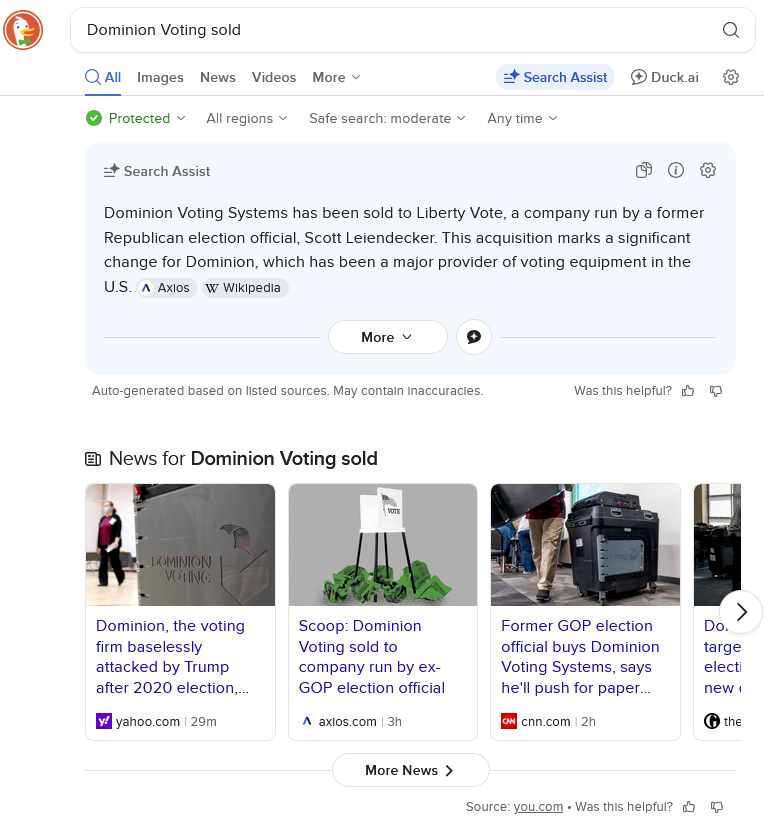
Task: Open the Axios source link
Action: (167, 288)
